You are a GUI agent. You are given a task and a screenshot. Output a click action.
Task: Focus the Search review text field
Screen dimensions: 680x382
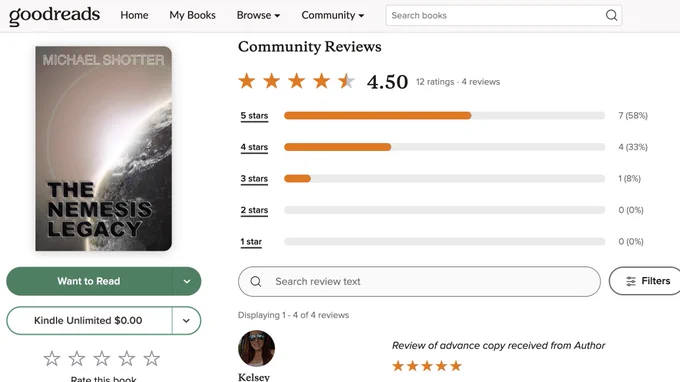coord(419,281)
